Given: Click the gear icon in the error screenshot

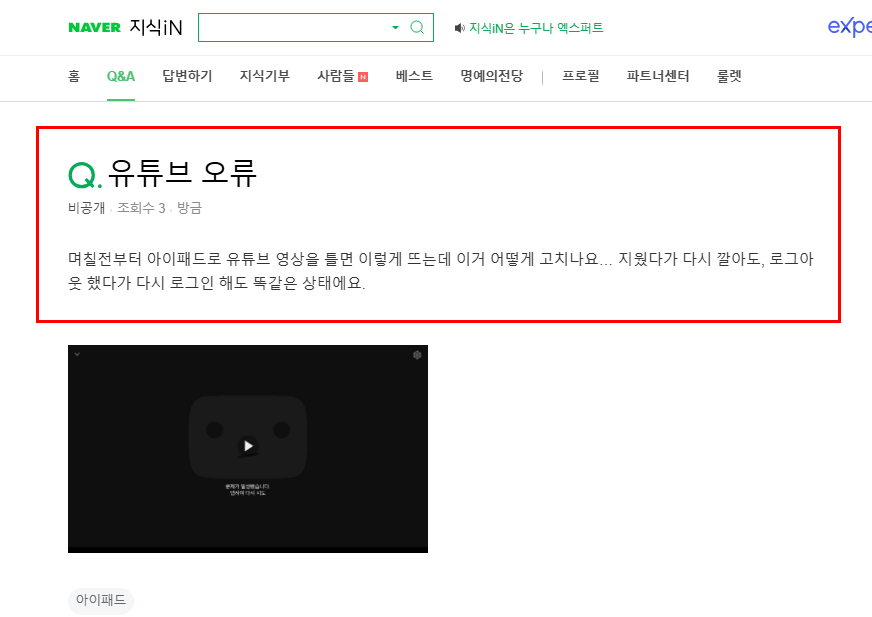Looking at the screenshot, I should tap(417, 356).
